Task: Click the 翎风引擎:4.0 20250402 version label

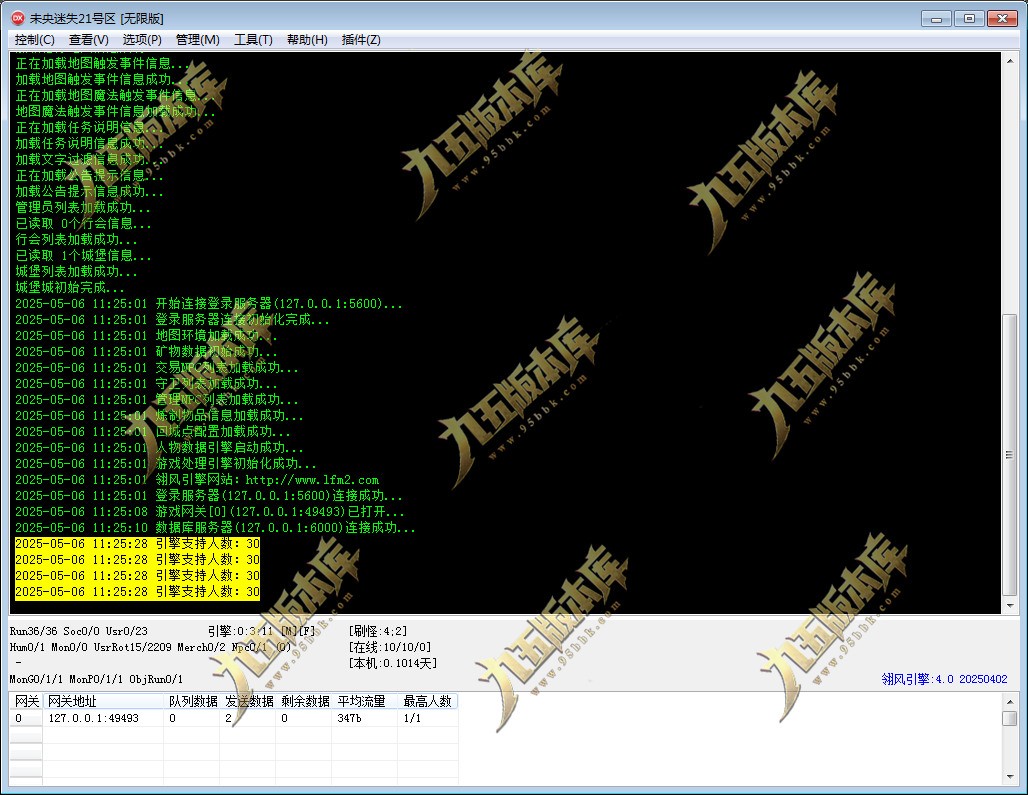Action: (944, 679)
